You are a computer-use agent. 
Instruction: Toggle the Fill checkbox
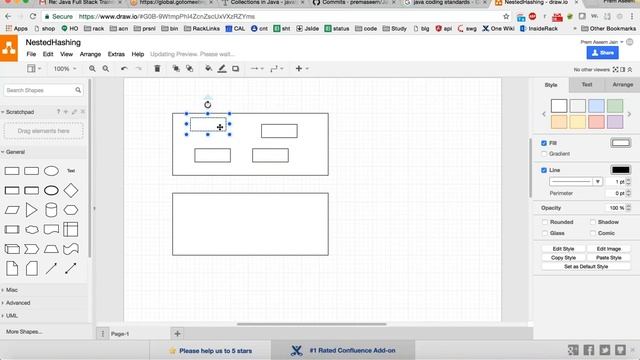tap(544, 143)
